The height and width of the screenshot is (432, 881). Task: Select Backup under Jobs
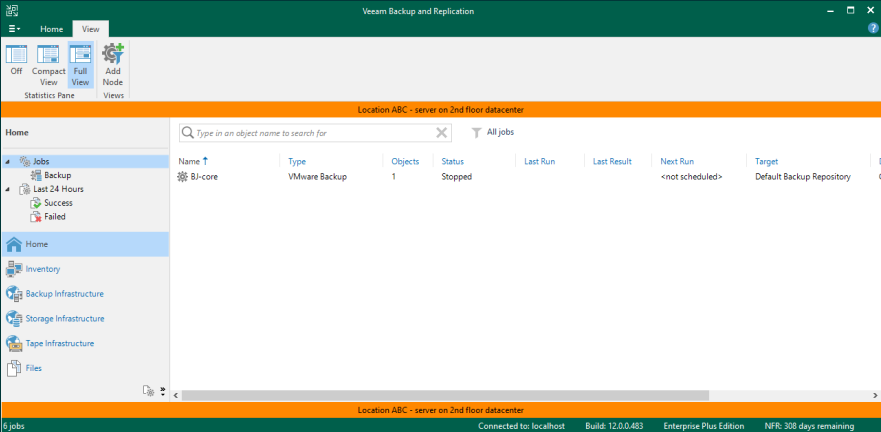coord(57,175)
